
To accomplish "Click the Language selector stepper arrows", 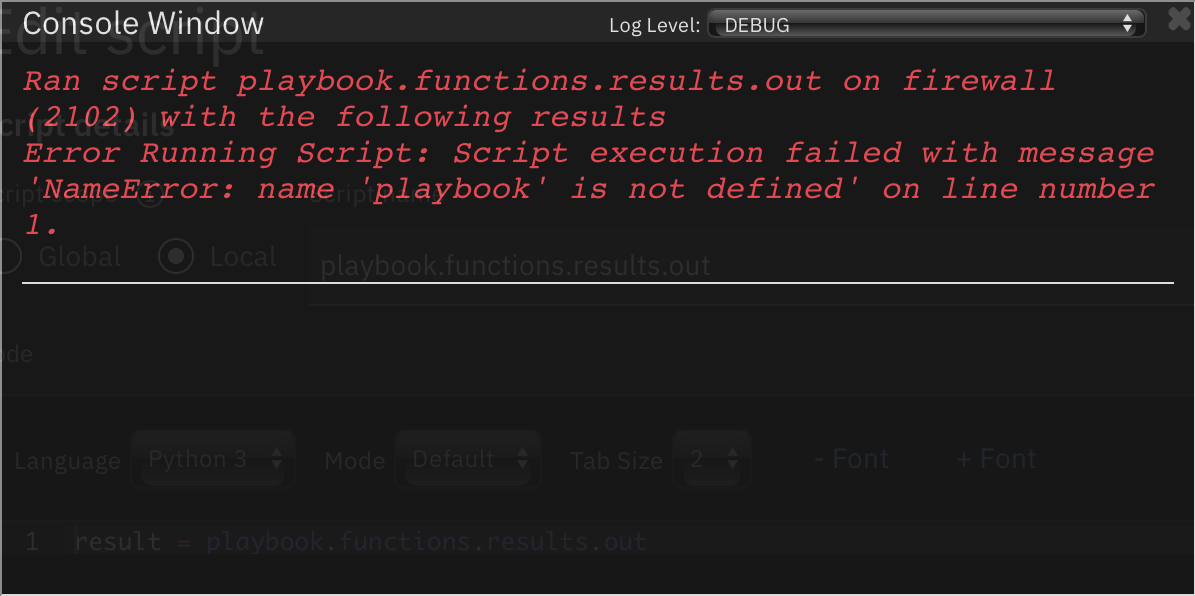I will [277, 459].
